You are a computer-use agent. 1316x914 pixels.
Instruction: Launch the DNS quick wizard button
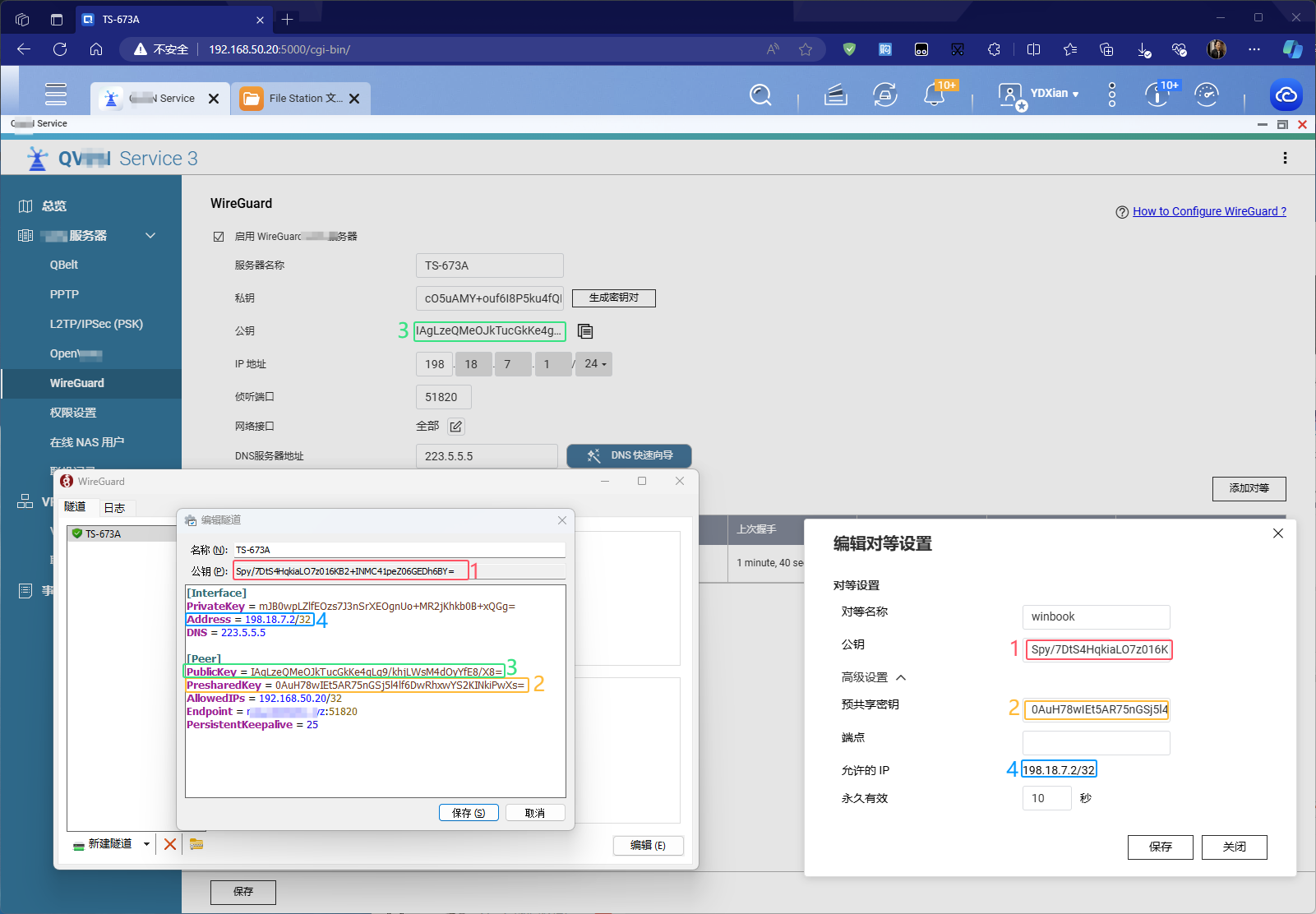[x=629, y=456]
